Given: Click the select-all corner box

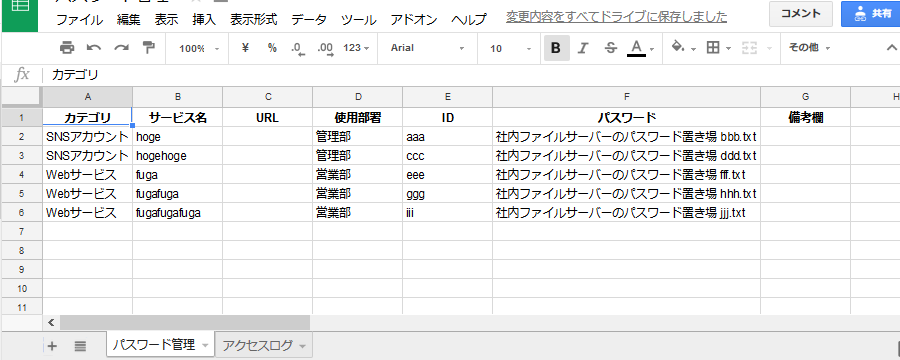Looking at the screenshot, I should tap(21, 96).
